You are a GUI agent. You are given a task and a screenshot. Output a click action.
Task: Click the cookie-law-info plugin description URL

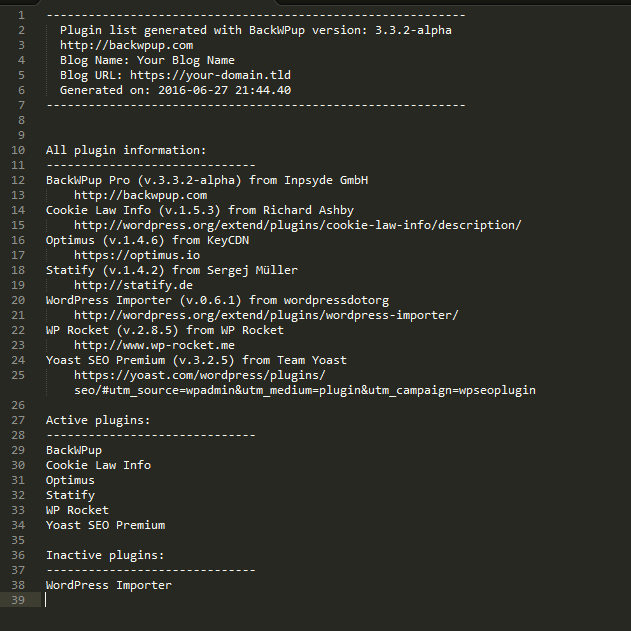coord(298,225)
